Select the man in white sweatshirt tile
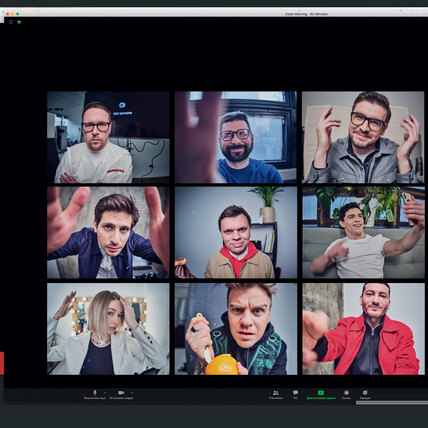This screenshot has width=428, height=428. [108, 137]
